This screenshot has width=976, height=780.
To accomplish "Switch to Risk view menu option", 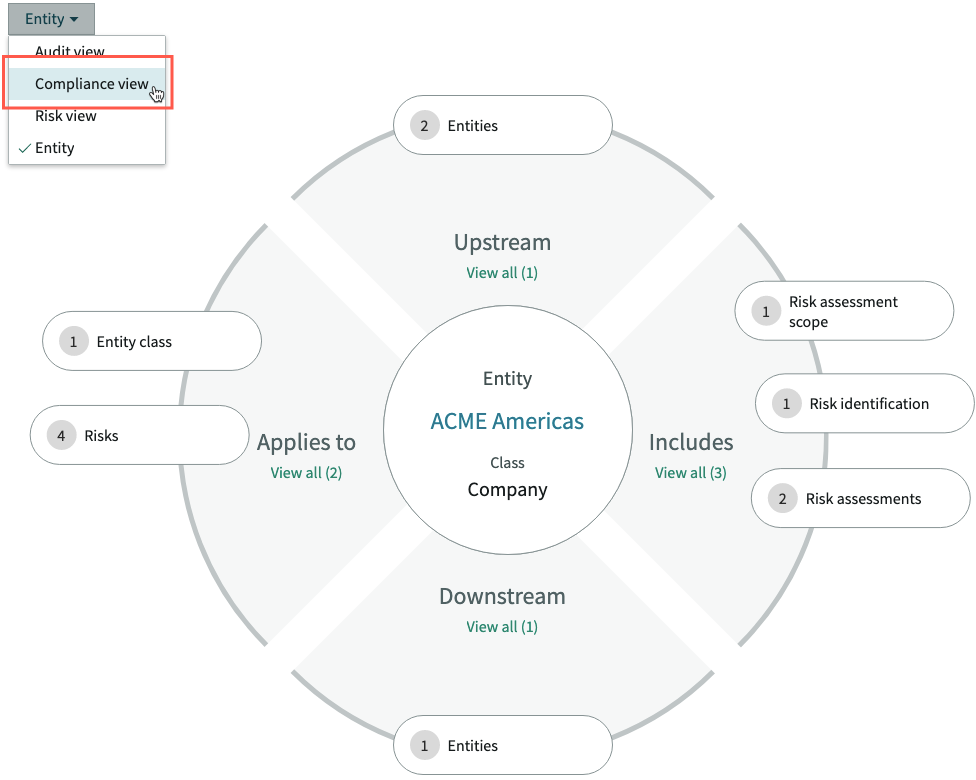I will [87, 116].
